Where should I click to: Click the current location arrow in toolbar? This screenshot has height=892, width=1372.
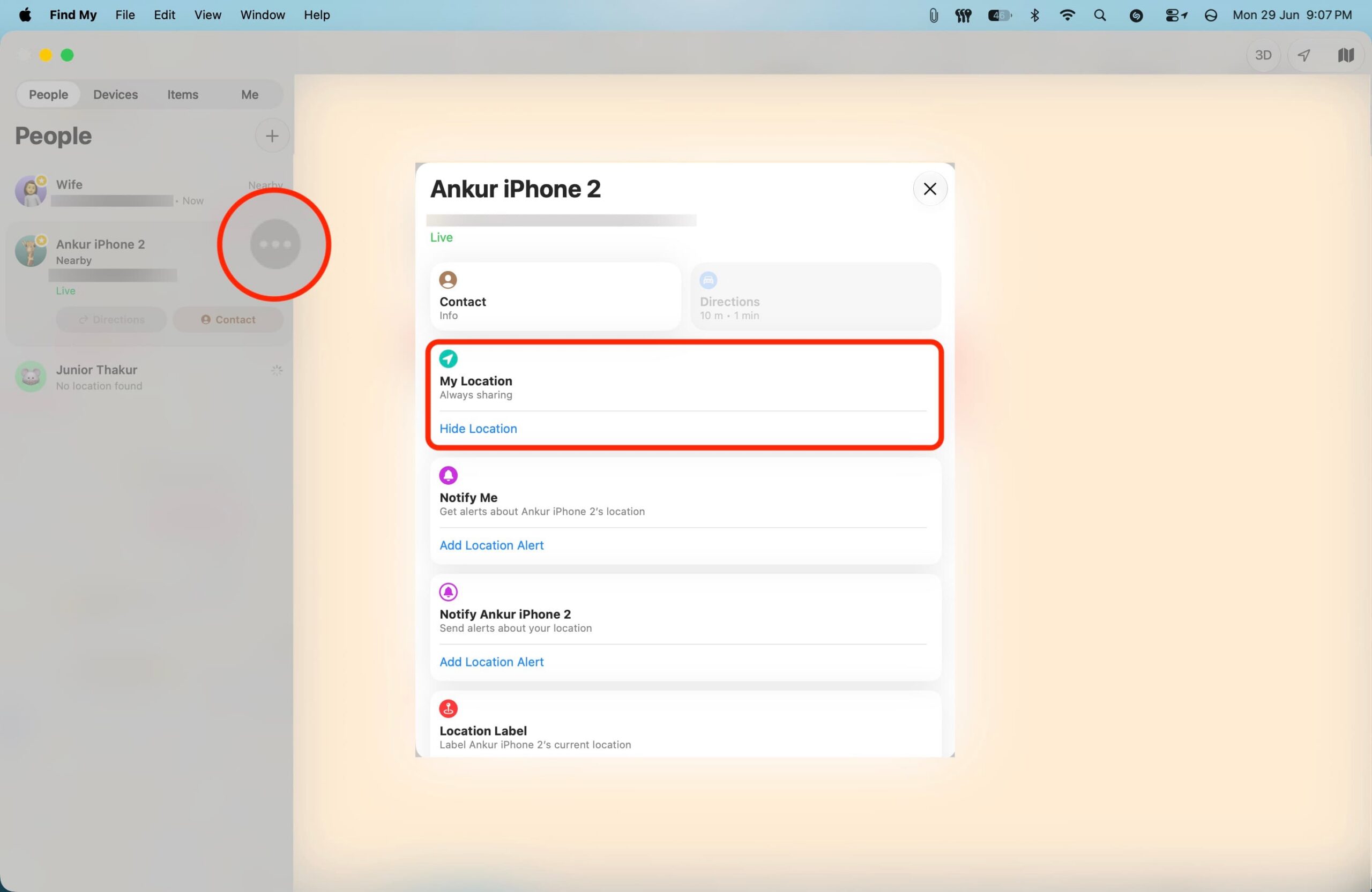[1304, 55]
